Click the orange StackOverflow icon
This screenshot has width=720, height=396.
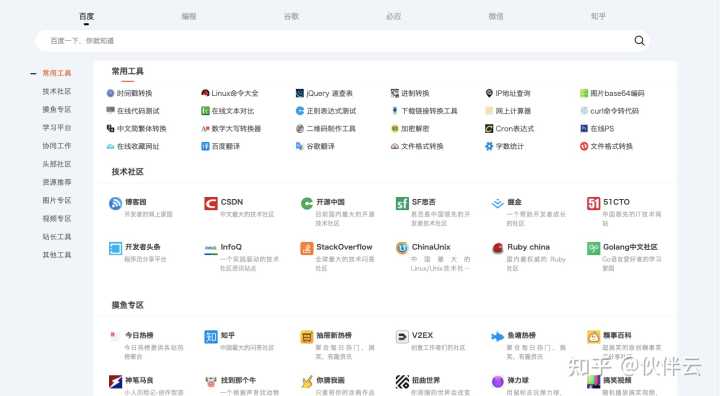point(306,248)
